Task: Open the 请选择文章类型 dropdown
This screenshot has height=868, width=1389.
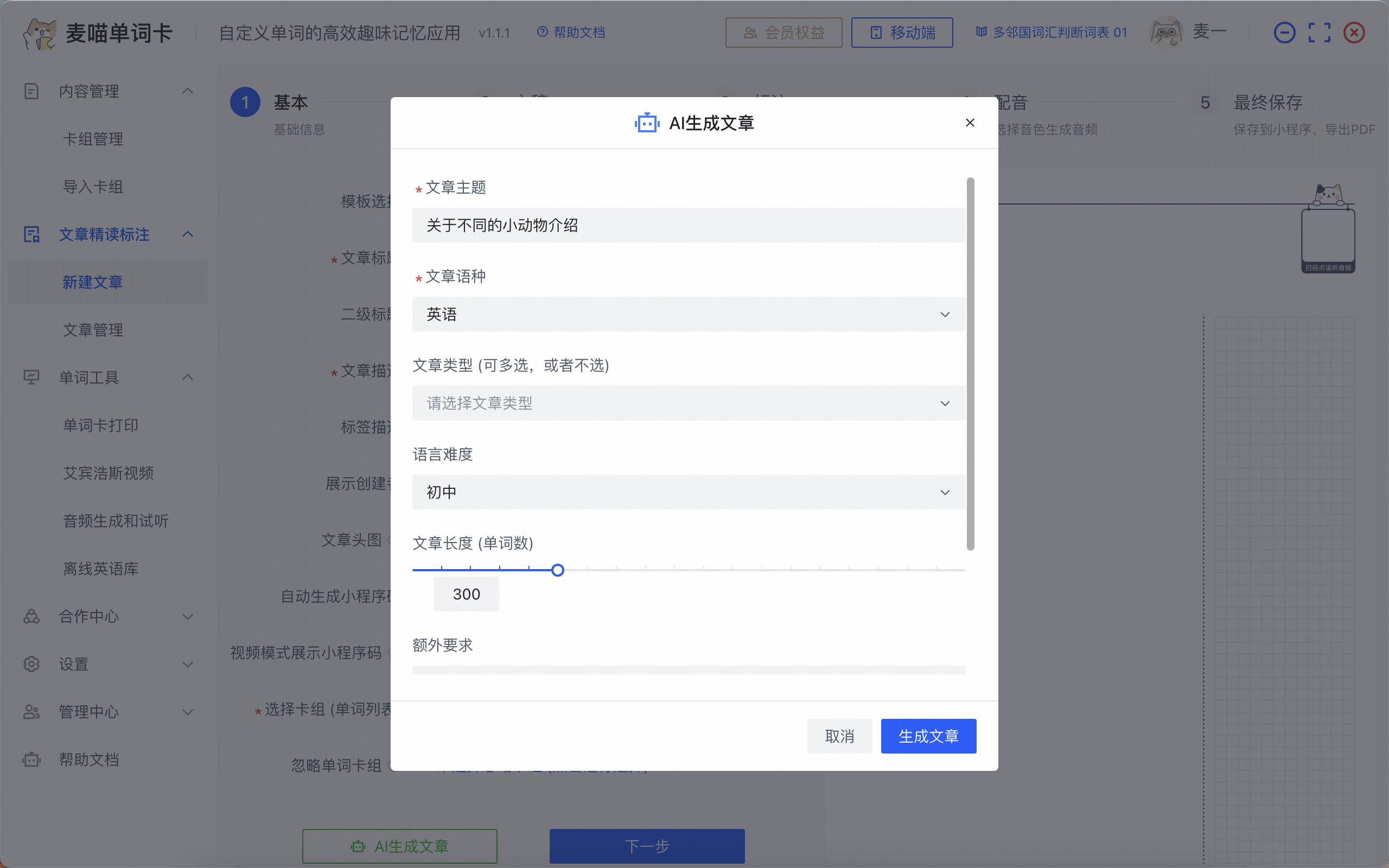Action: 687,403
